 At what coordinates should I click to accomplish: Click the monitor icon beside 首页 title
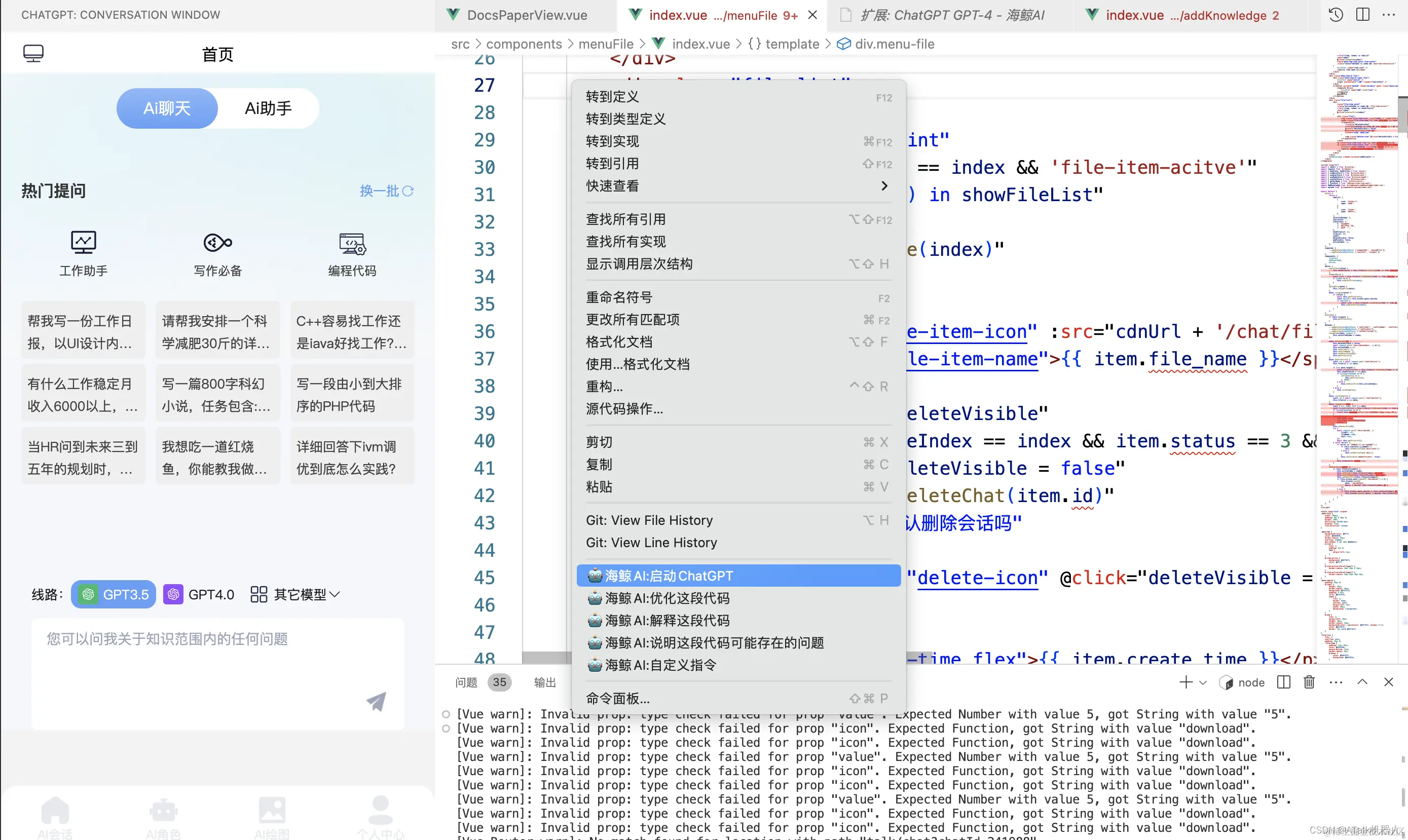click(x=33, y=54)
